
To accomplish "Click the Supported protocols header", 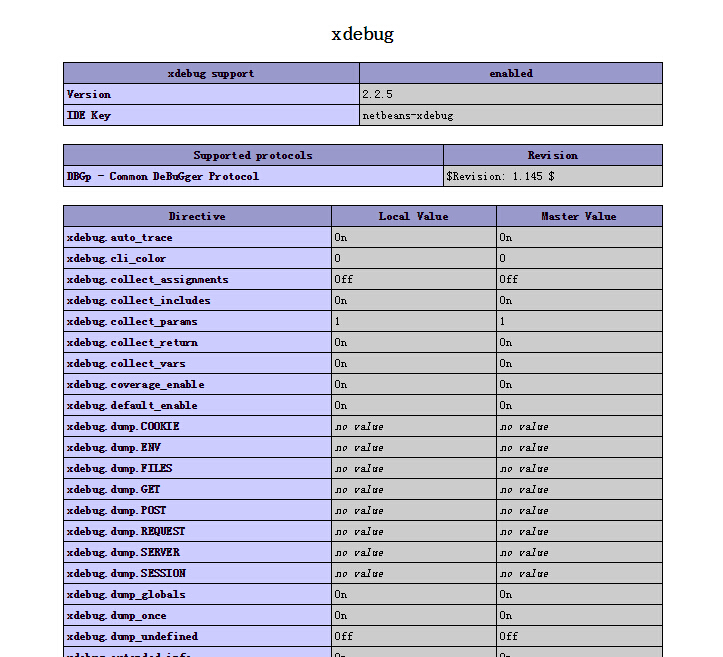I will (x=253, y=155).
